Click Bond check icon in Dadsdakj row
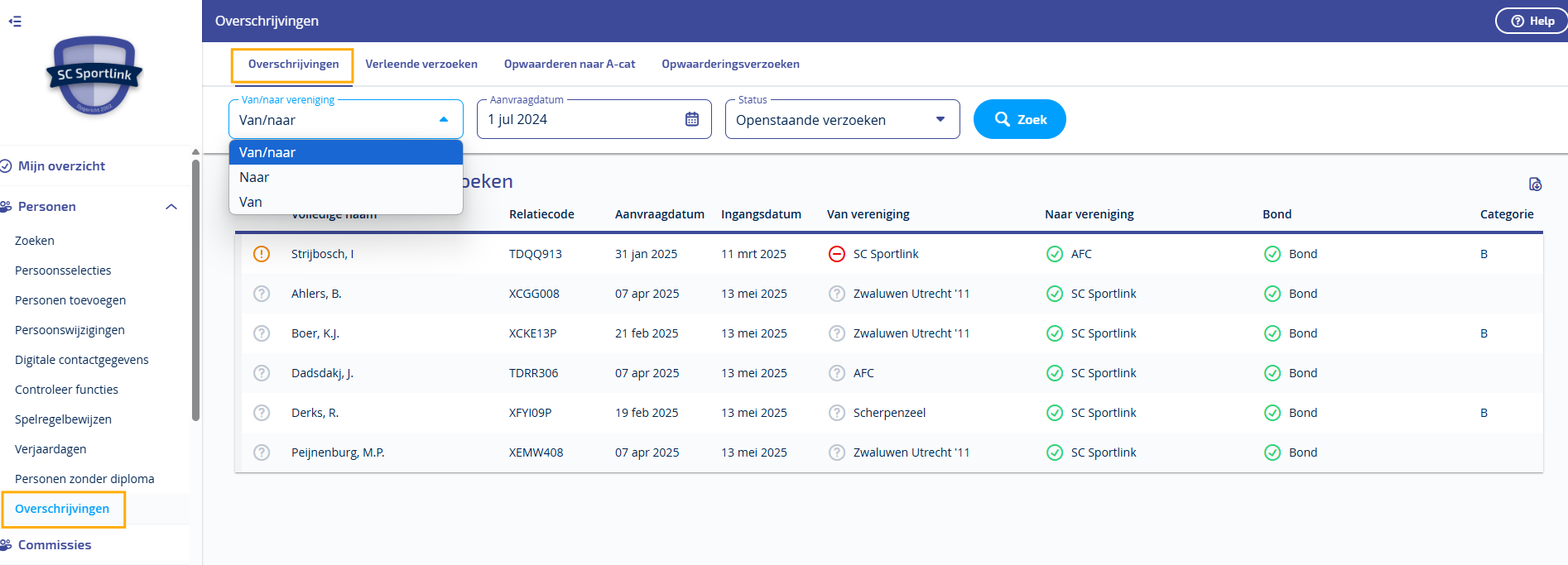1568x565 pixels. click(x=1272, y=373)
